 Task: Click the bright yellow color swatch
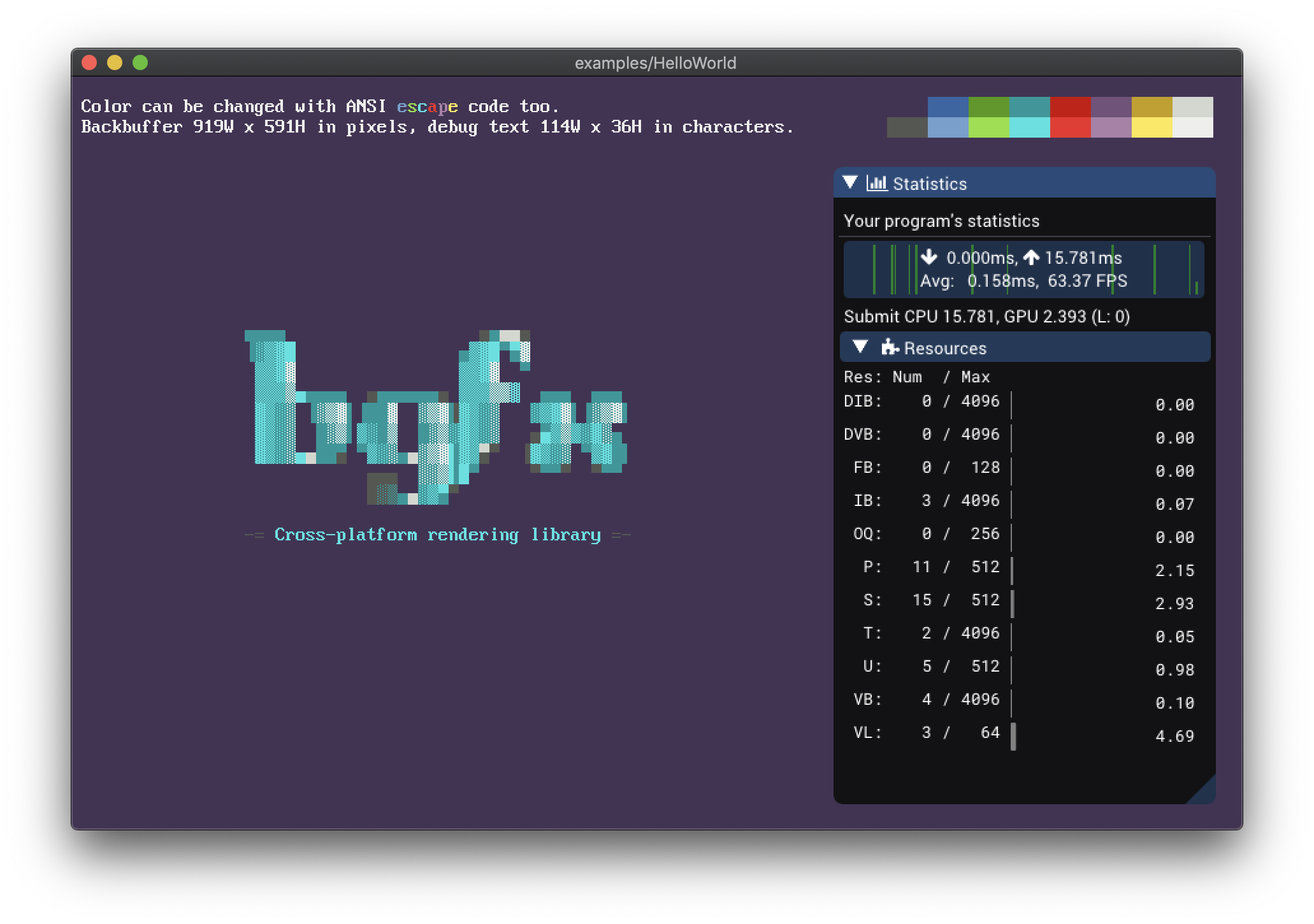coord(1152,127)
